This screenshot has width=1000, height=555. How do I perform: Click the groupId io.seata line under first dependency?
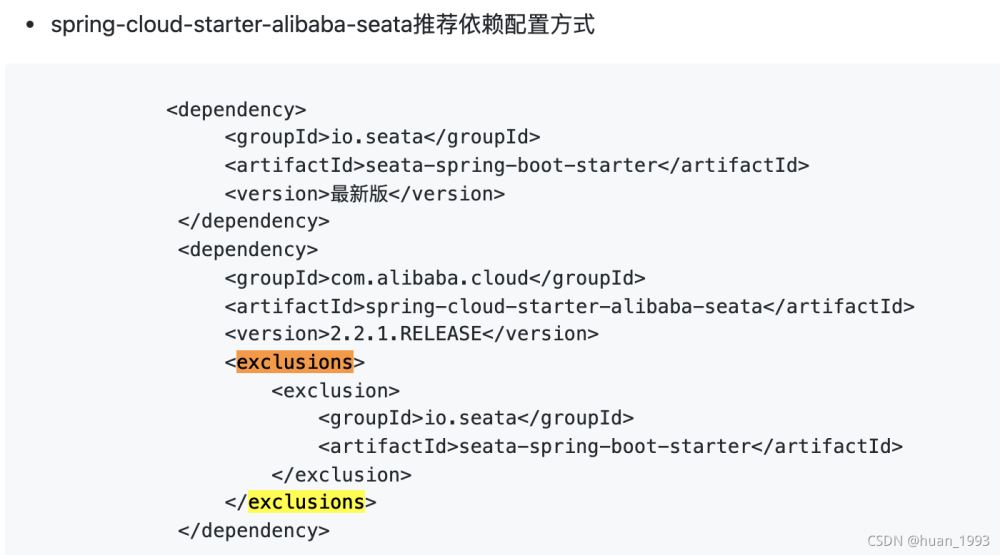coord(382,137)
